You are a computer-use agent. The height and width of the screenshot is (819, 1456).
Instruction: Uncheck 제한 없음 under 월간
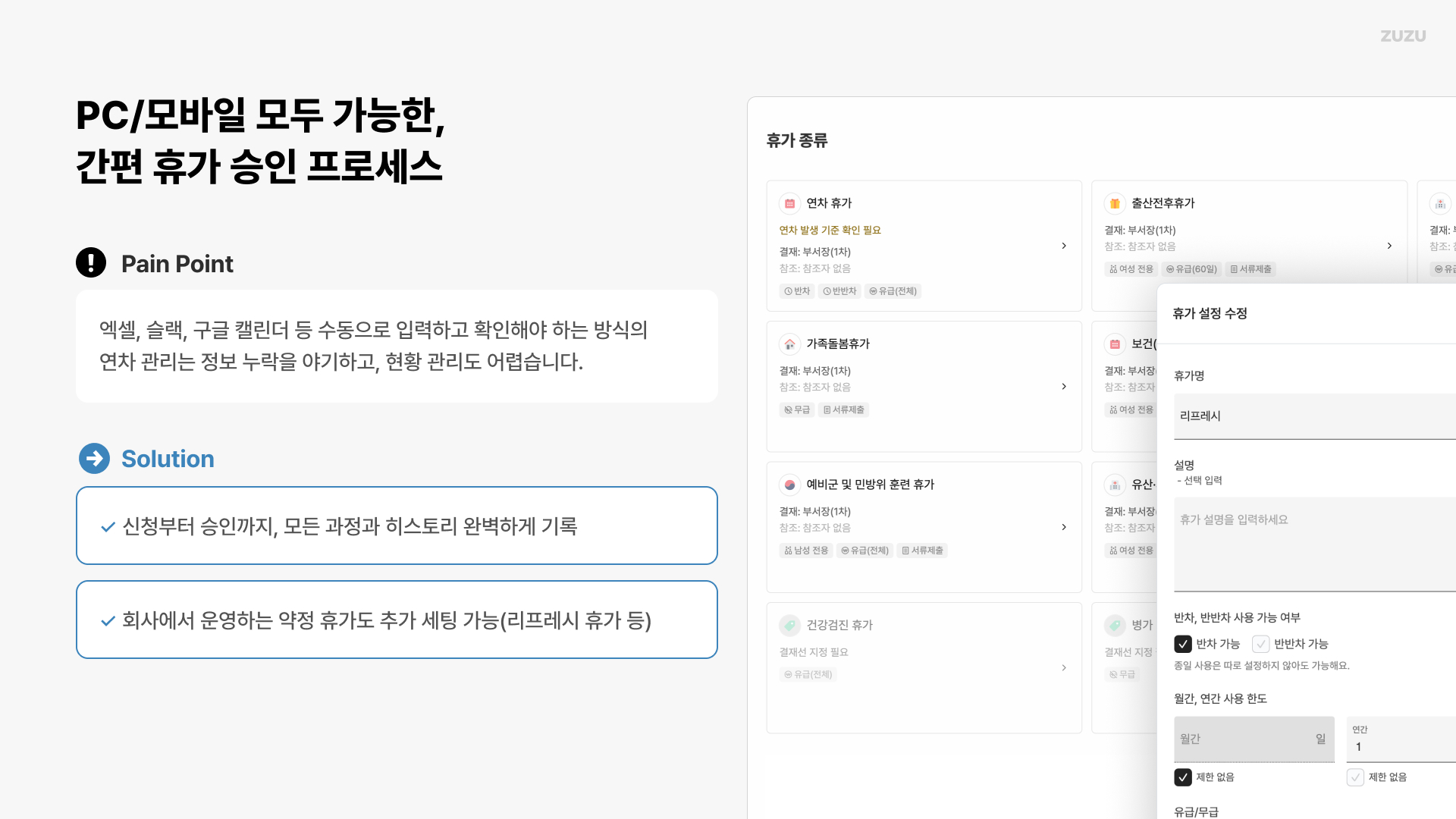(x=1184, y=777)
